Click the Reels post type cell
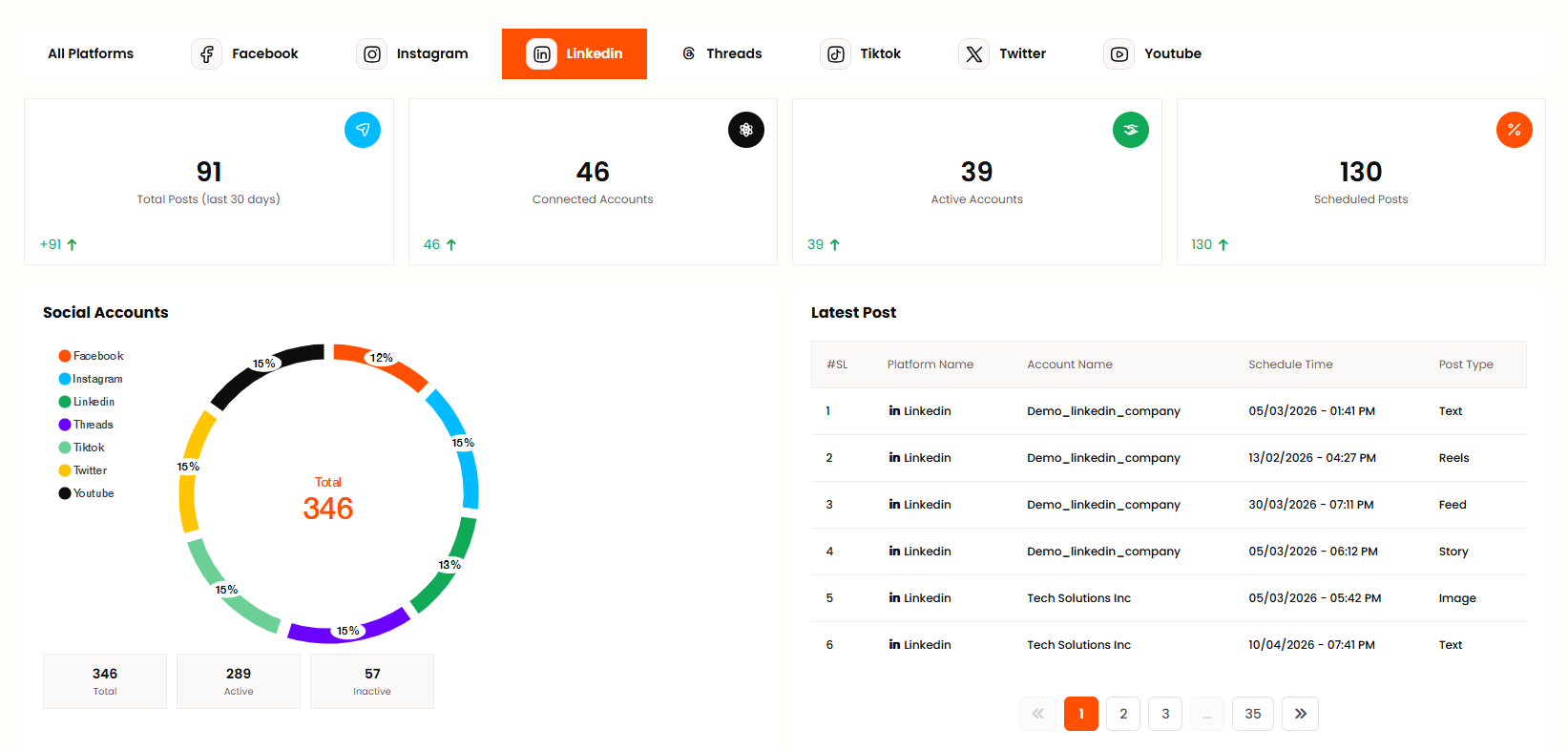This screenshot has width=1568, height=750. 1453,458
